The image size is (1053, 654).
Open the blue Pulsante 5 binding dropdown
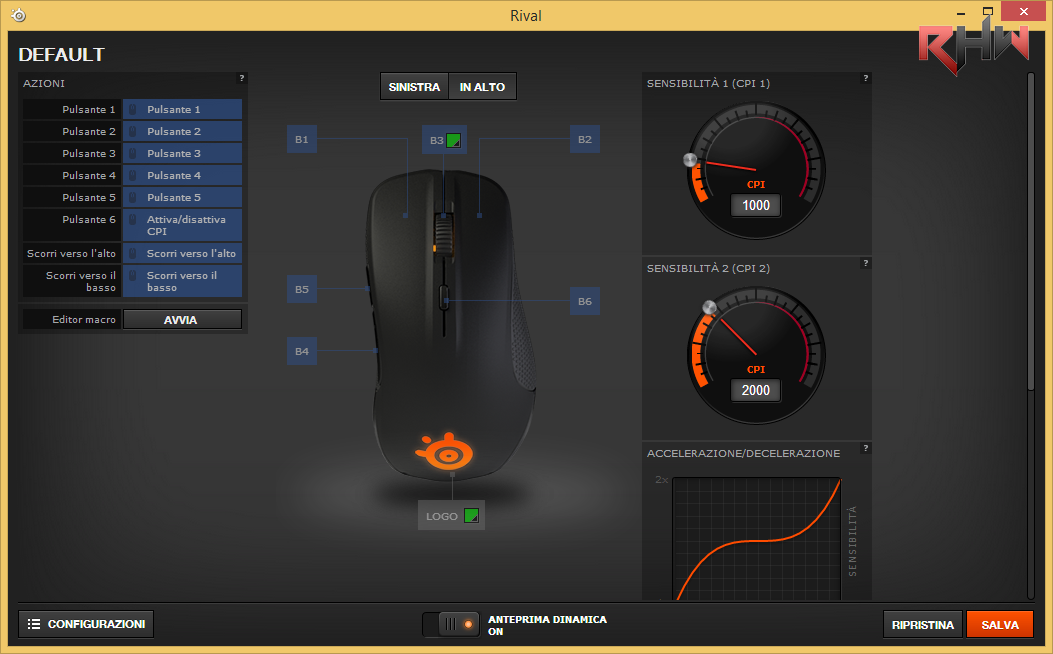(182, 197)
